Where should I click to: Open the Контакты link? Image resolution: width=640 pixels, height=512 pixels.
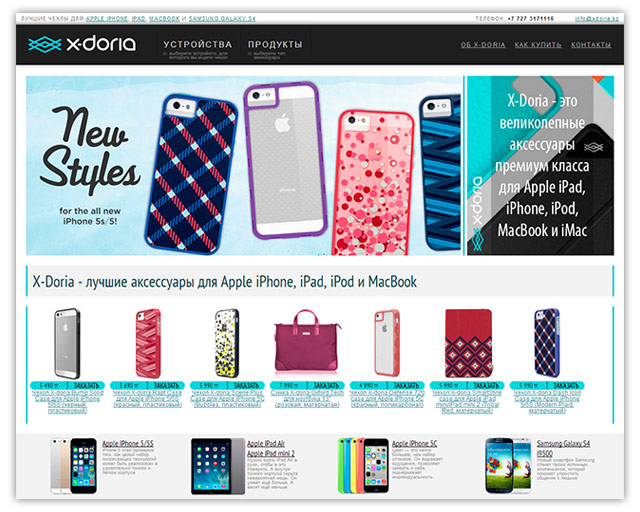coord(591,45)
